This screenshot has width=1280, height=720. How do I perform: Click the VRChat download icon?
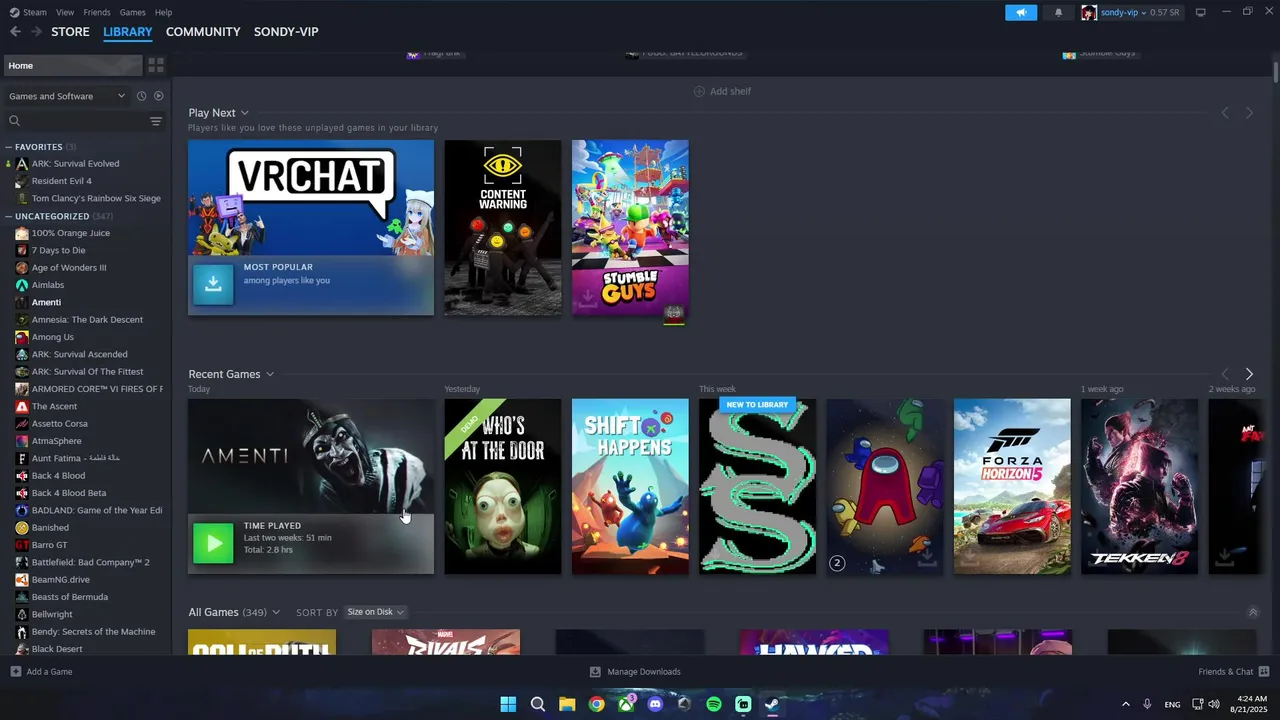[x=213, y=284]
